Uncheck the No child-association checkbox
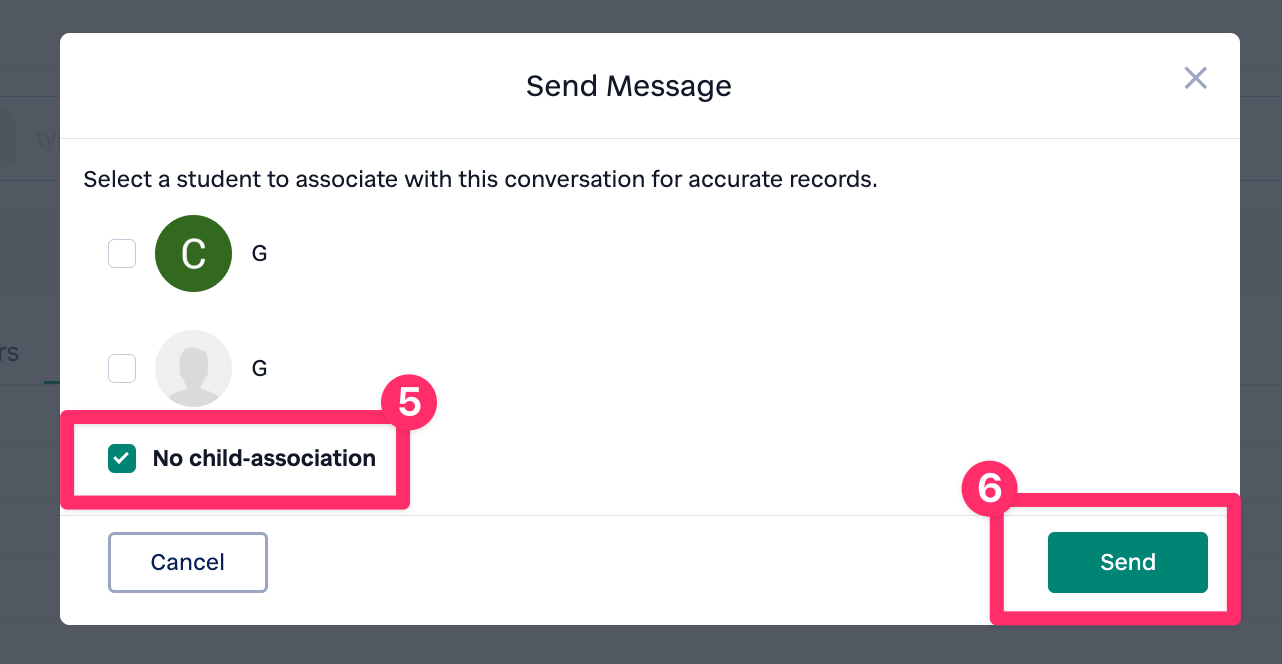Screen dimensions: 1282x664 122,459
